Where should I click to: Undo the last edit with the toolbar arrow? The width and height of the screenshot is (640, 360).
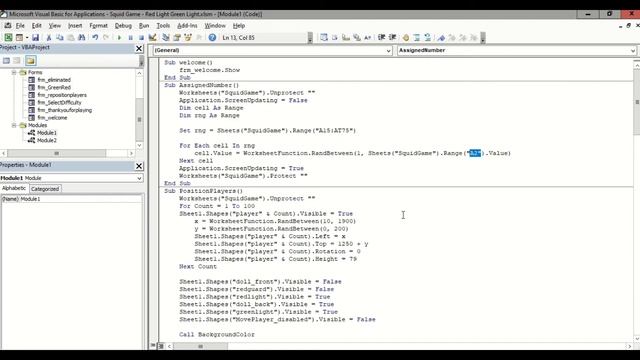coord(95,38)
